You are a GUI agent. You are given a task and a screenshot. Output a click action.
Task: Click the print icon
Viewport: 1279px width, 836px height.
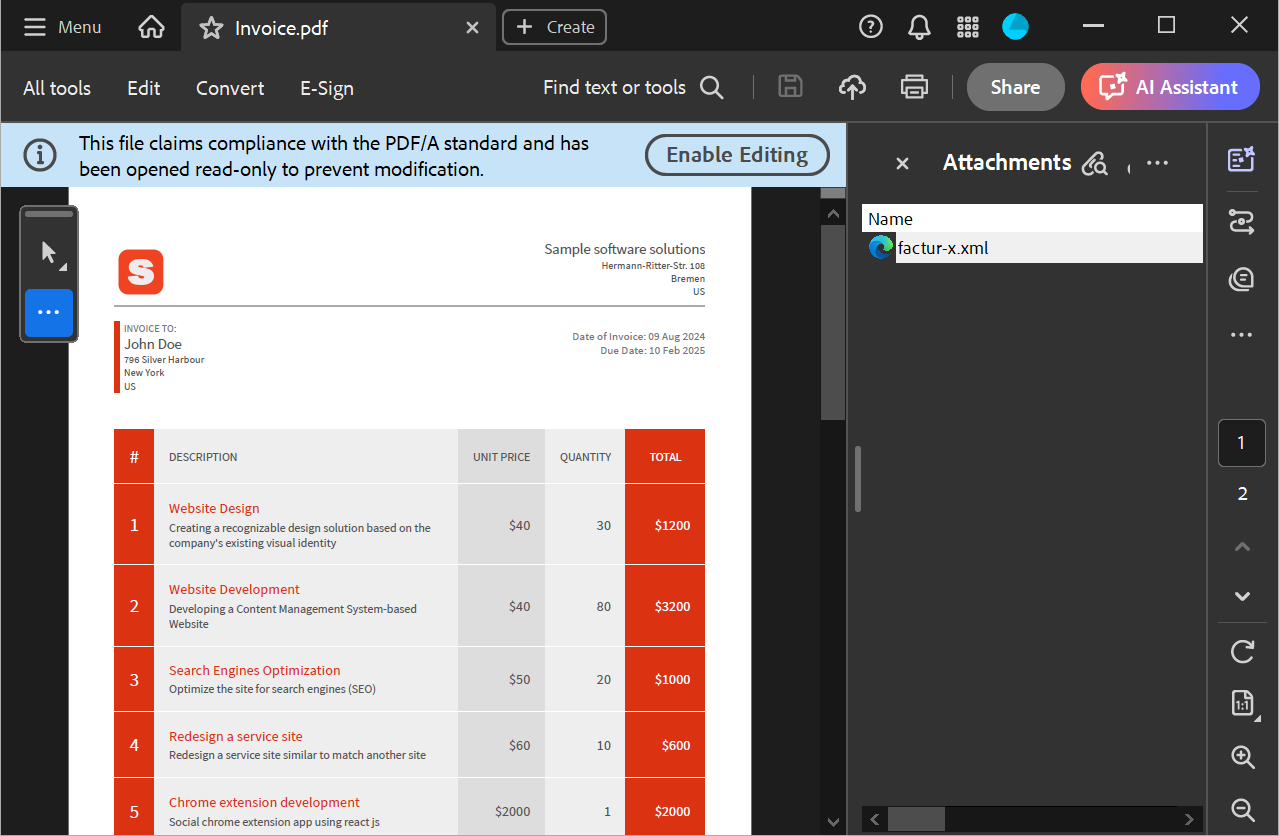click(x=914, y=88)
